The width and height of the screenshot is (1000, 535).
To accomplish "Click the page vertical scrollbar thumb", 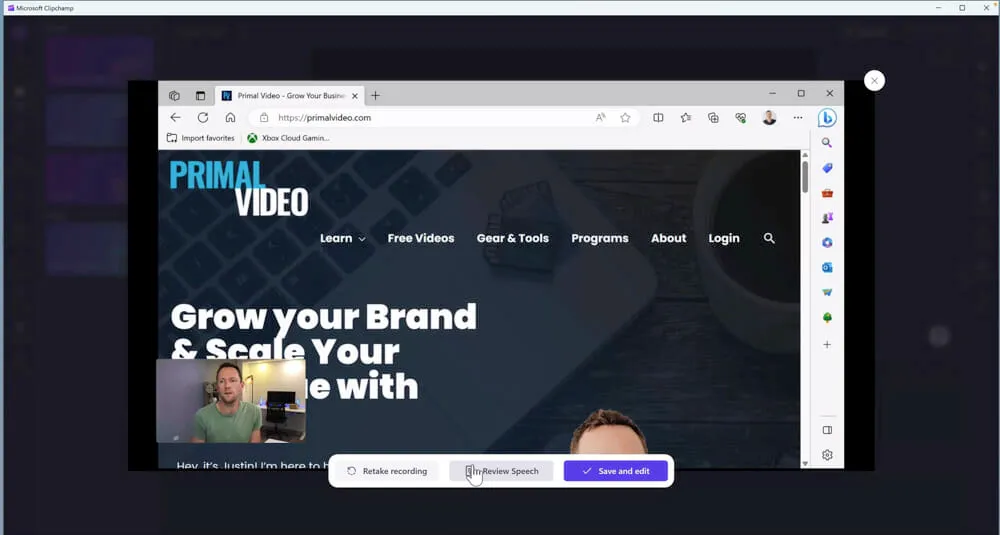I will coord(805,176).
